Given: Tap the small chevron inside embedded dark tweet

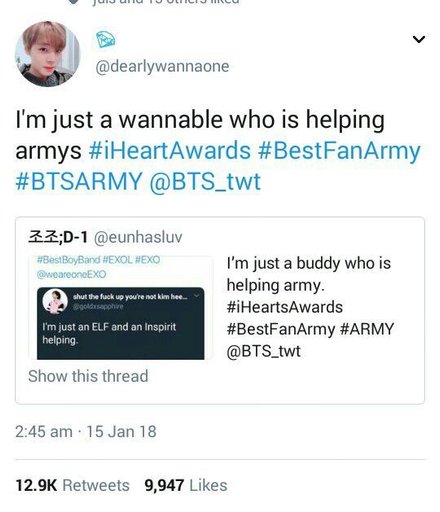Looking at the screenshot, I should [197, 296].
